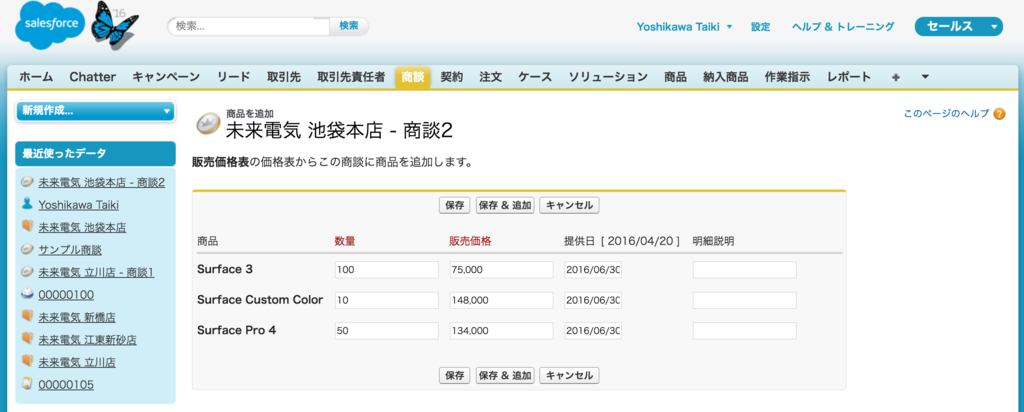This screenshot has height=412, width=1024.
Task: Open recent item サンプル商談
Action: [x=70, y=249]
